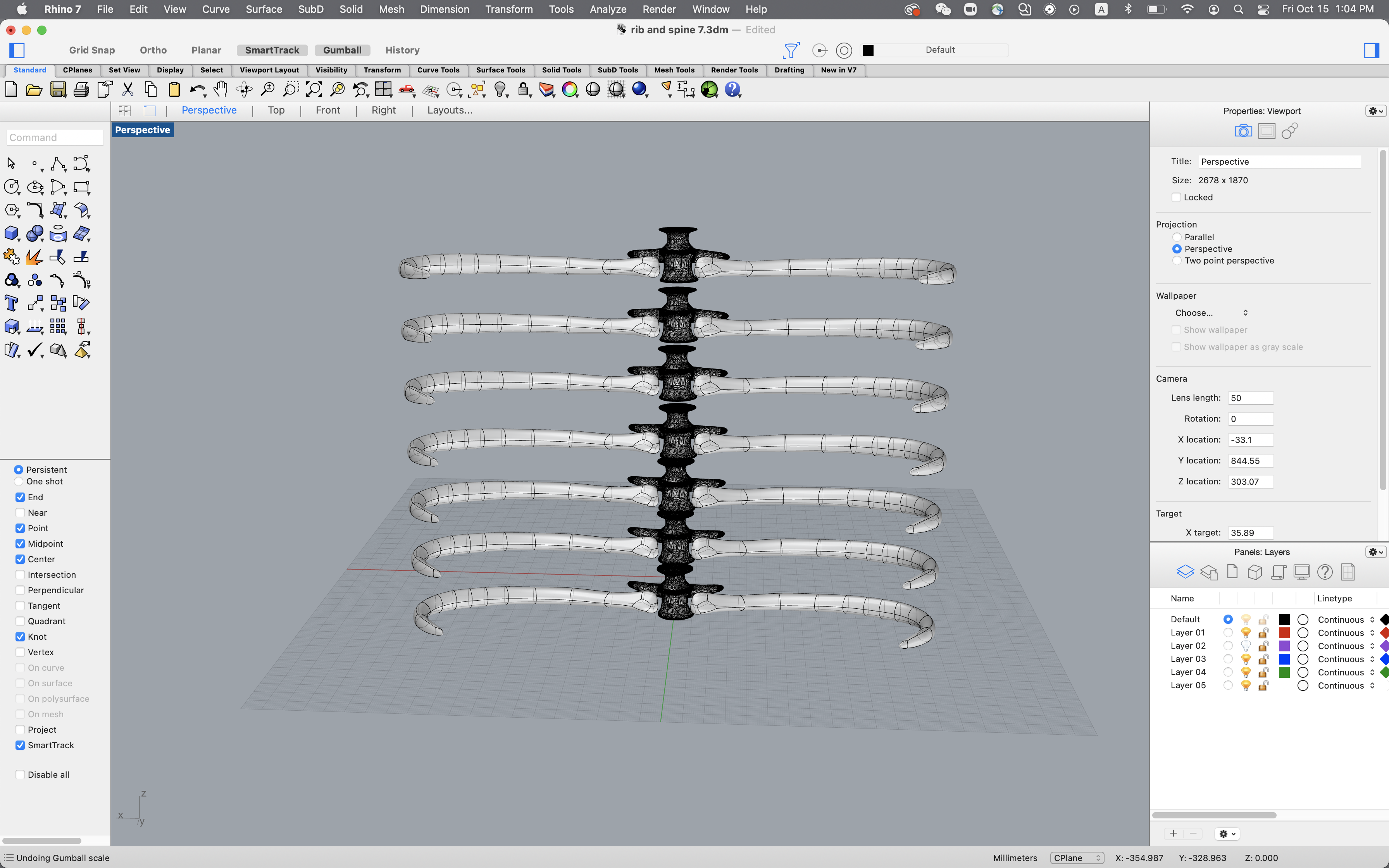Click the Cut scissors icon
The width and height of the screenshot is (1389, 868).
pos(128,90)
